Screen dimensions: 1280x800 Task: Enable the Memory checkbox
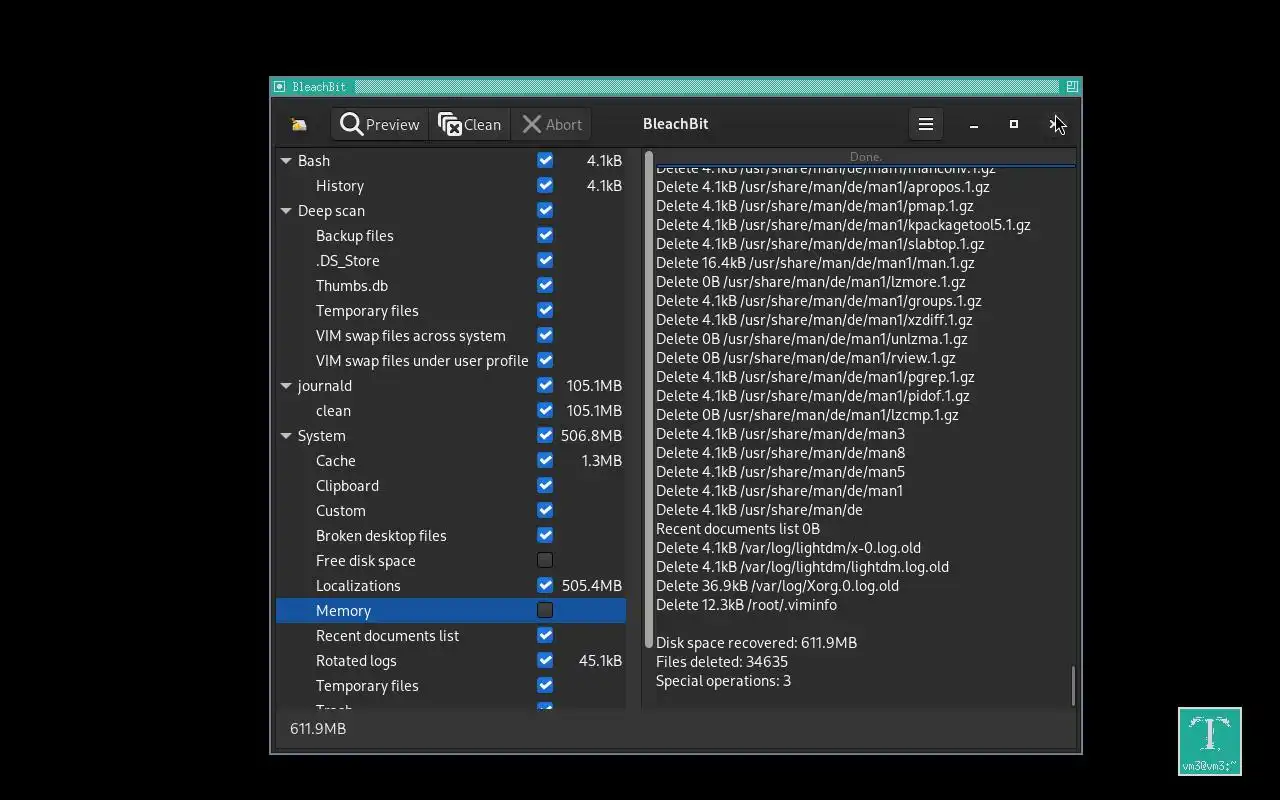pos(545,610)
